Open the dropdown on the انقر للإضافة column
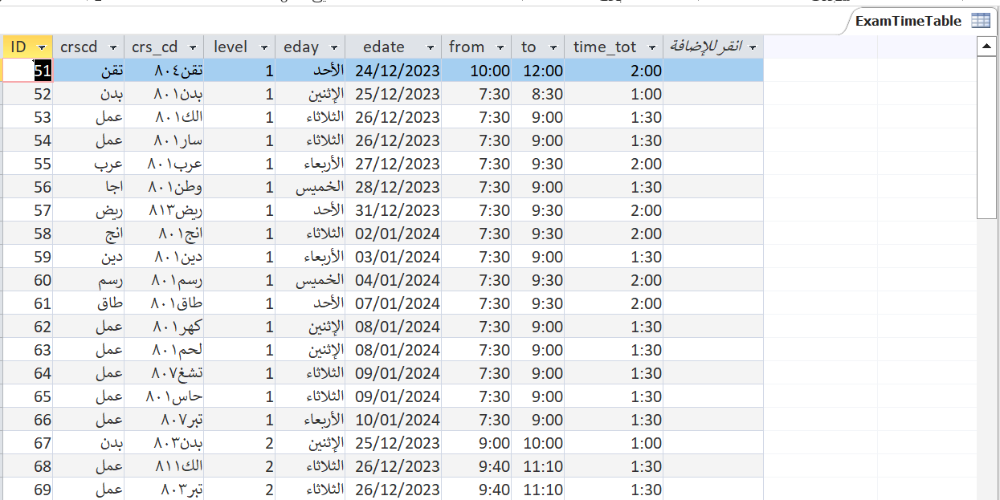 click(753, 47)
